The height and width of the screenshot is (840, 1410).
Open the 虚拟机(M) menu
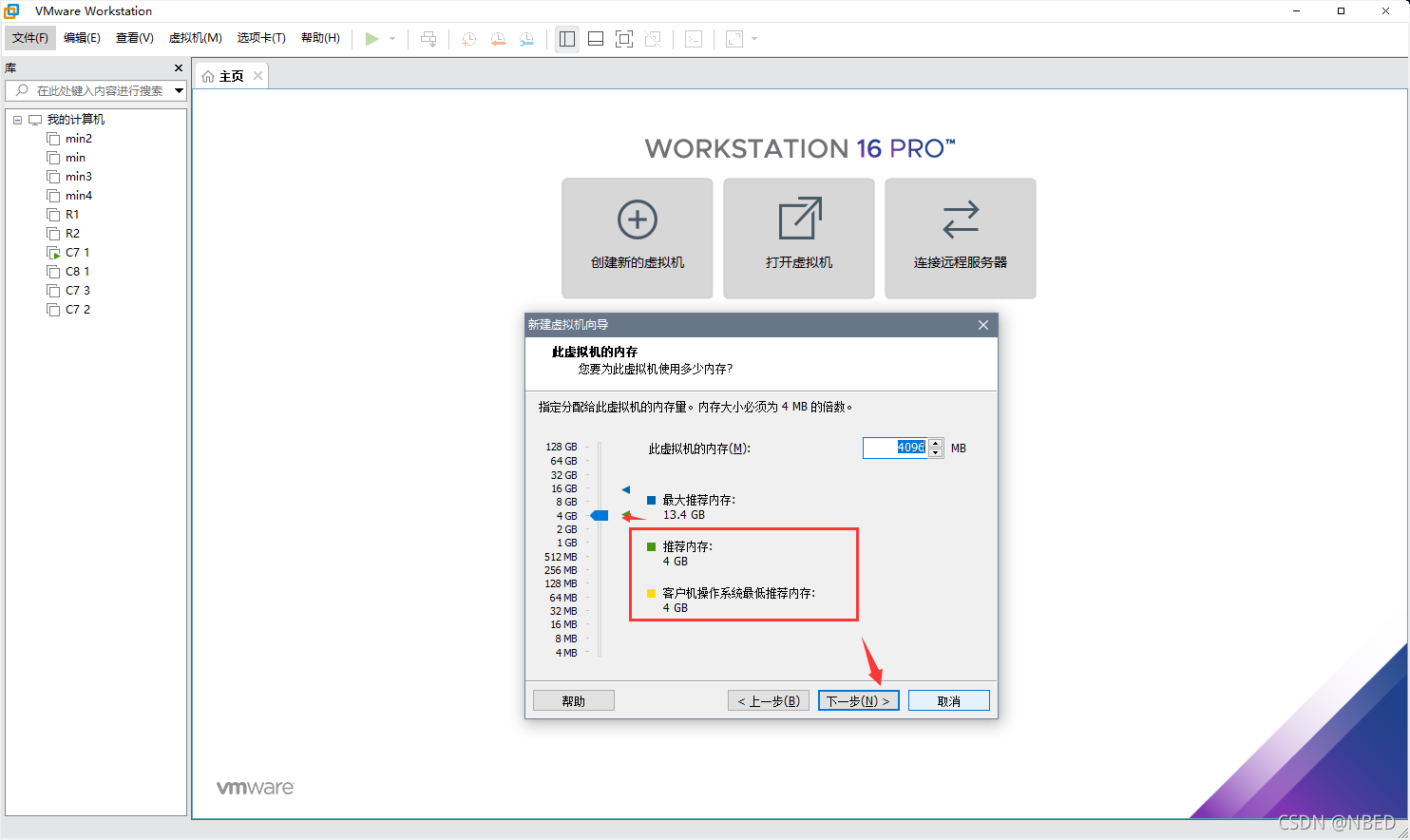tap(196, 38)
